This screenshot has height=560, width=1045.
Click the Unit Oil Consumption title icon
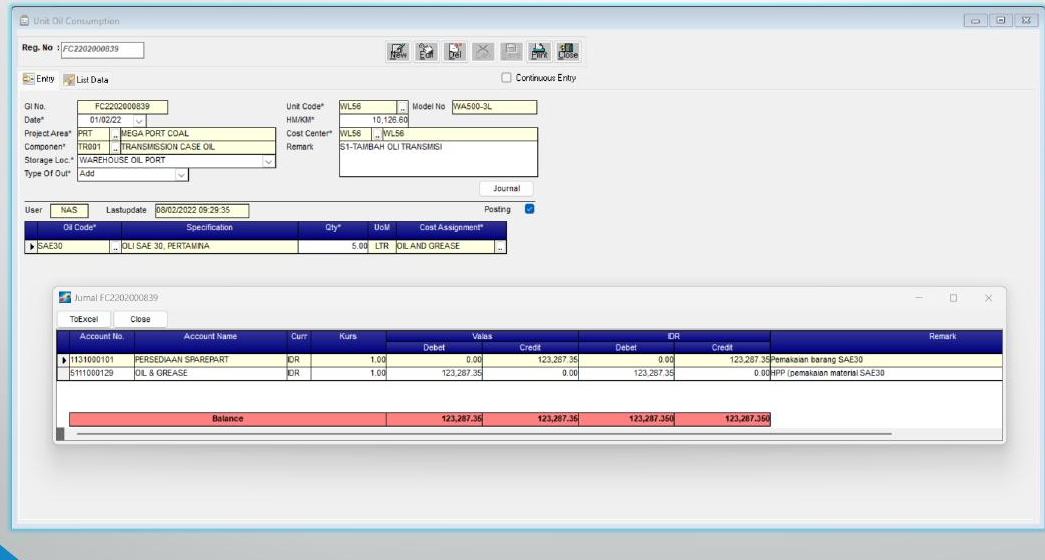(25, 21)
